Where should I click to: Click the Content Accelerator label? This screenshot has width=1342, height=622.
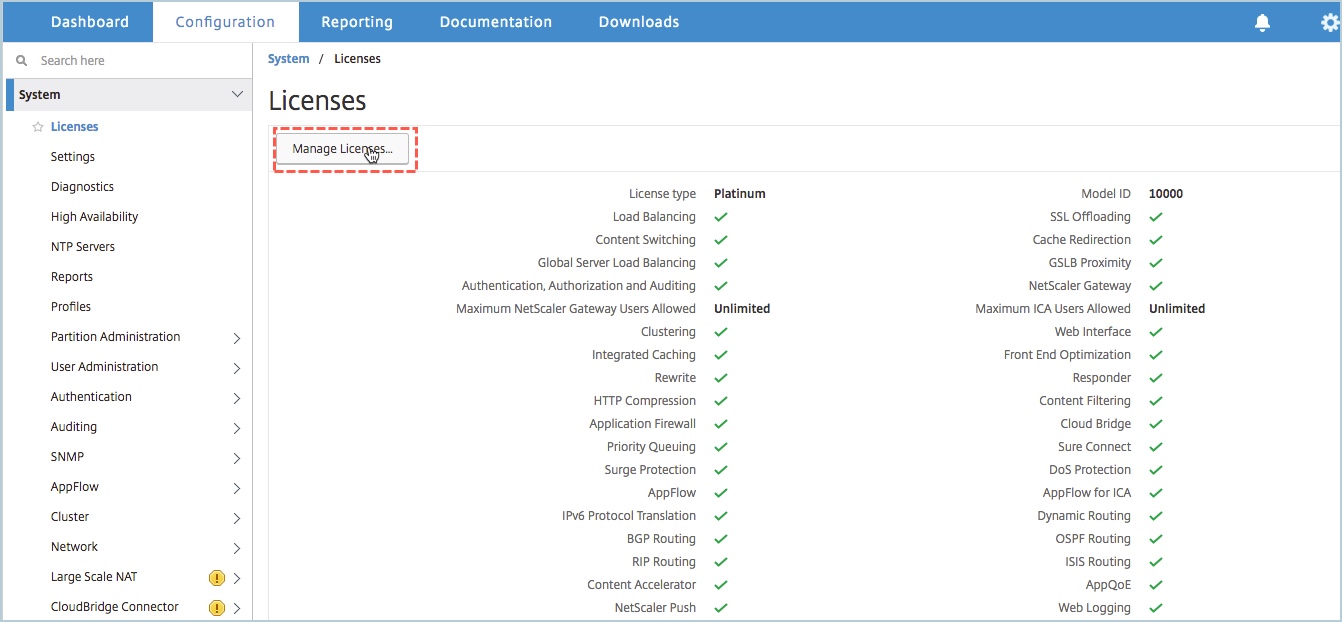pos(641,585)
